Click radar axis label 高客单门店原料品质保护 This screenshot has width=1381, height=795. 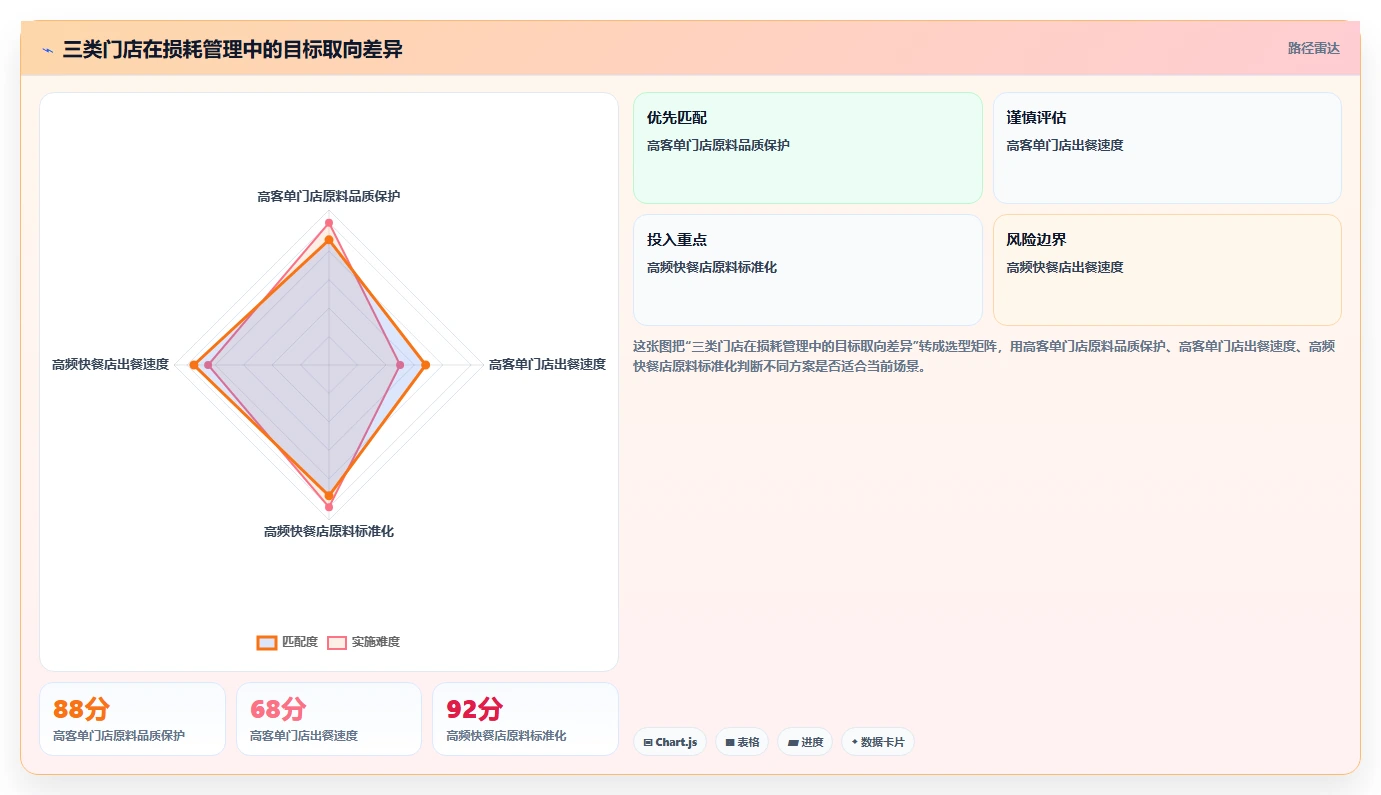click(329, 196)
